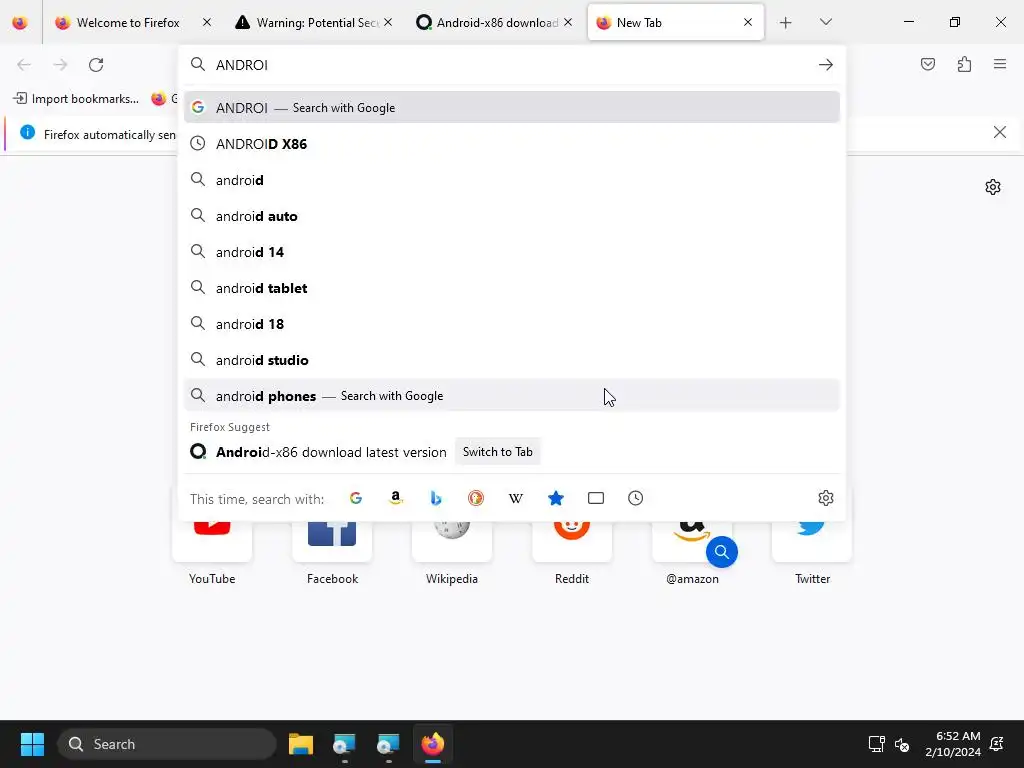Viewport: 1024px width, 768px height.
Task: Close the New Tab tab
Action: (x=748, y=22)
